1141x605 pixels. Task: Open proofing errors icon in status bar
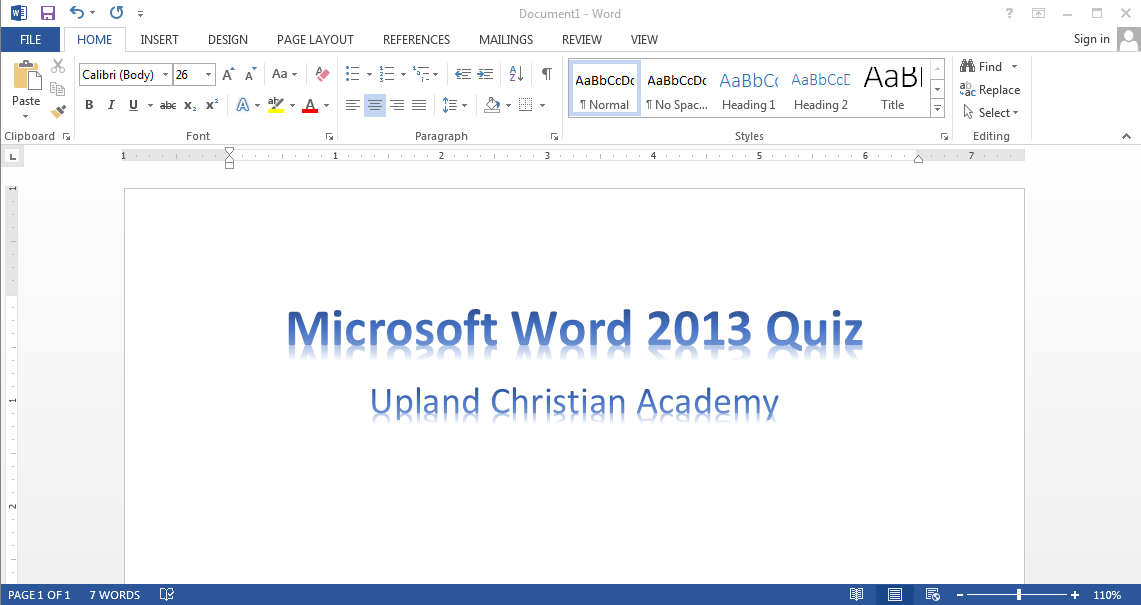click(167, 595)
